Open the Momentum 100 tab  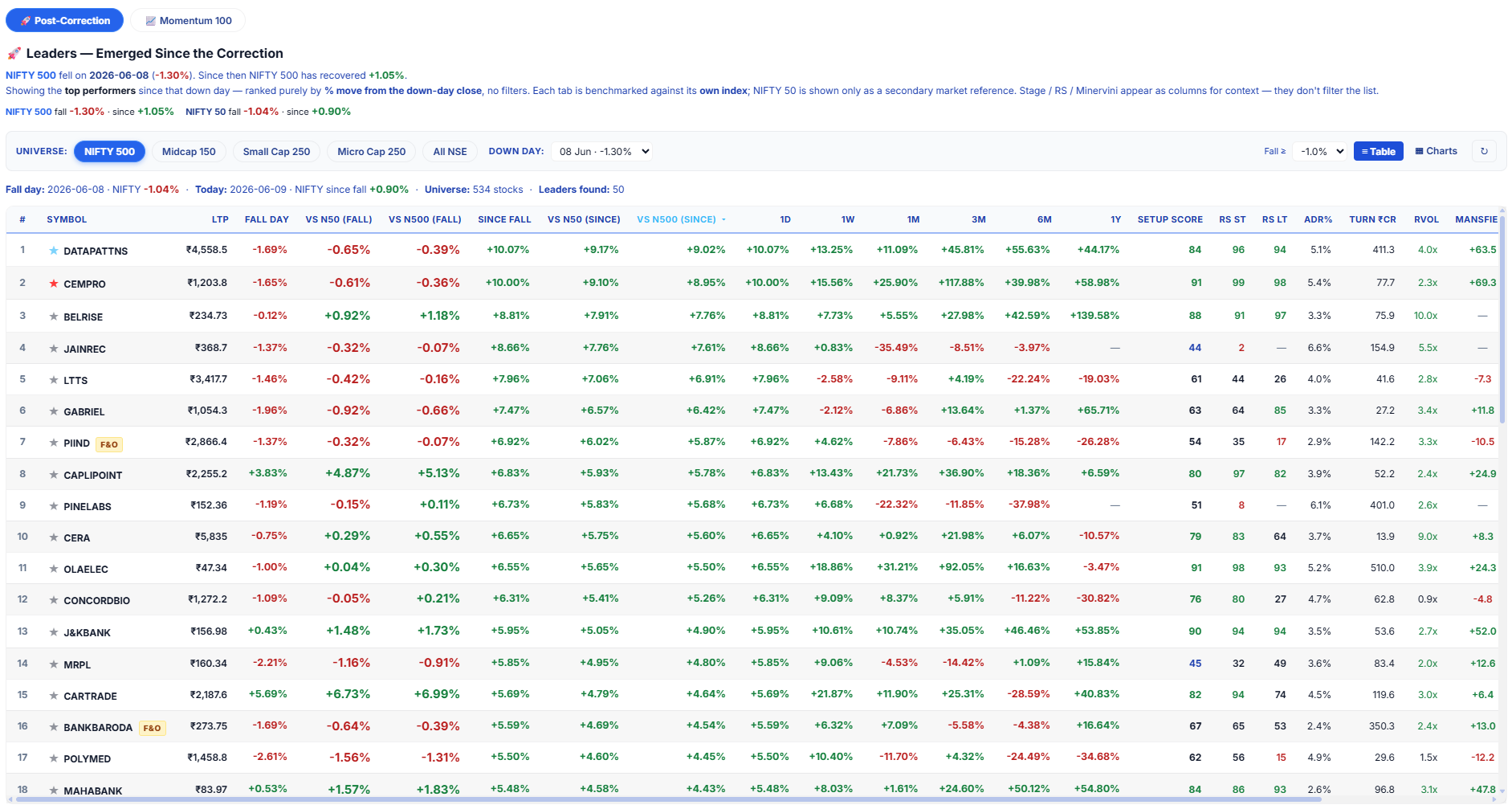click(x=188, y=20)
